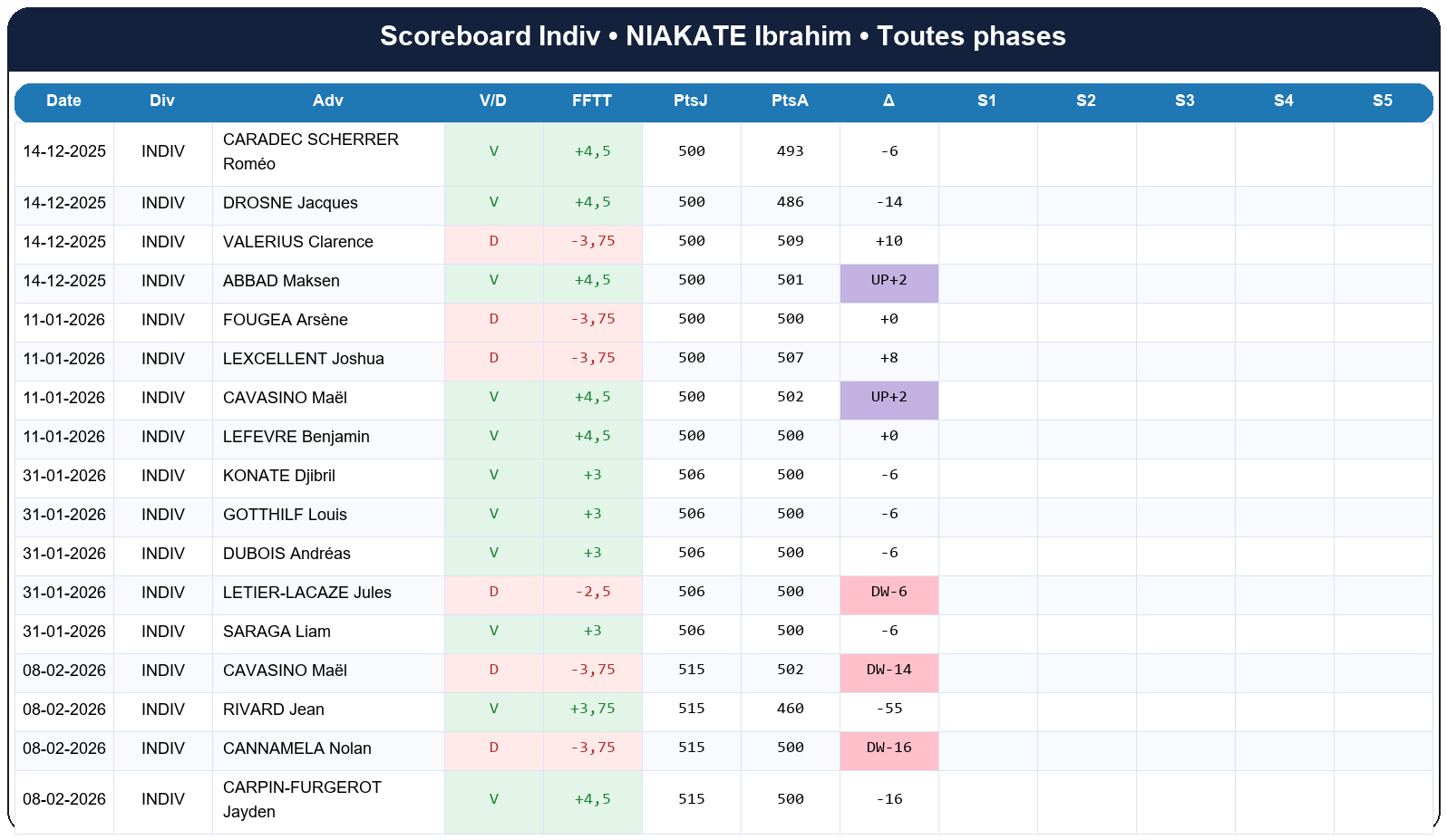Viewport: 1447px width, 840px height.
Task: Select CAVASINO Maël on 11-01-2026 row
Action: pyautogui.click(x=285, y=398)
